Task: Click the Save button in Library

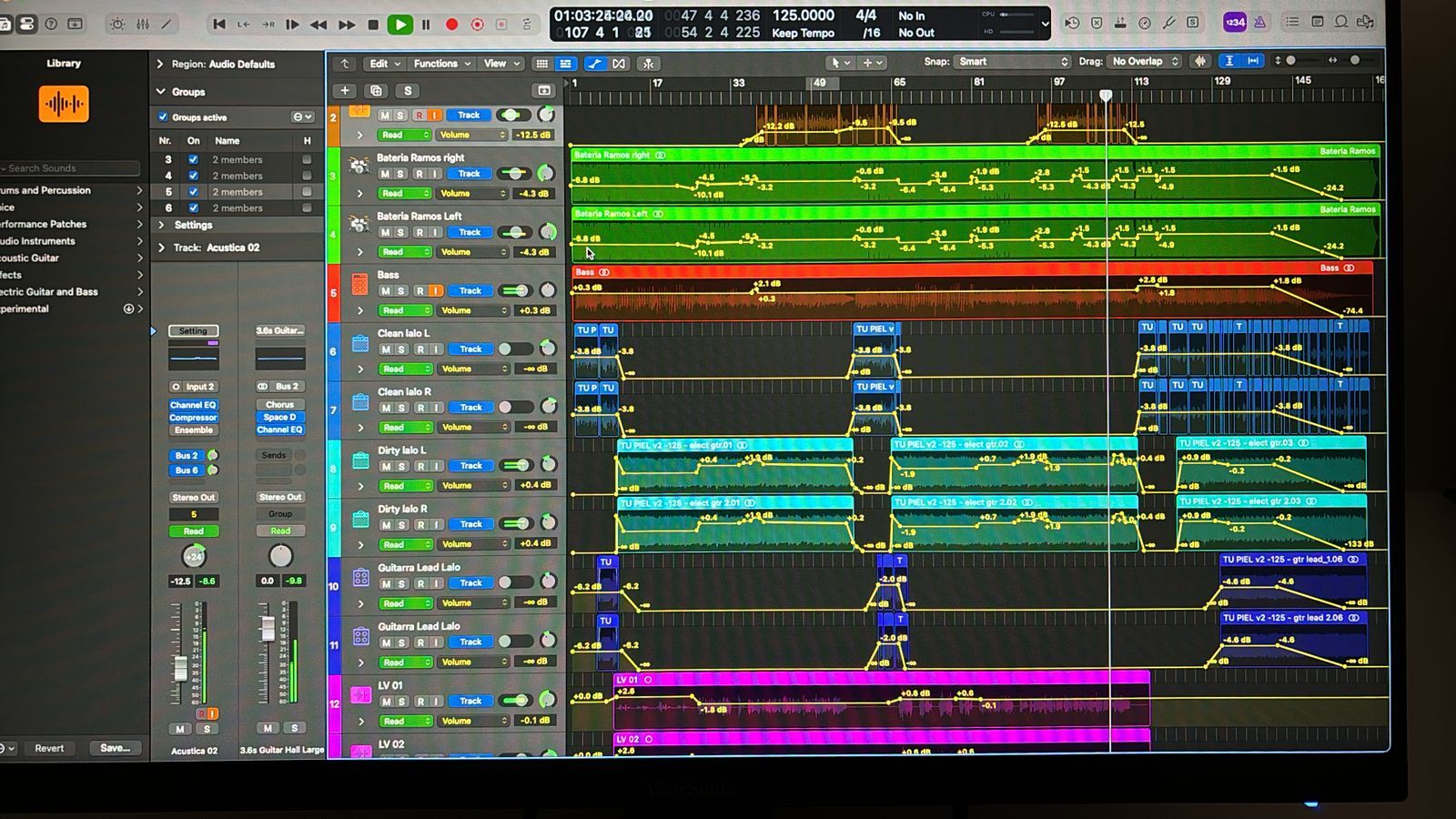Action: click(x=115, y=748)
